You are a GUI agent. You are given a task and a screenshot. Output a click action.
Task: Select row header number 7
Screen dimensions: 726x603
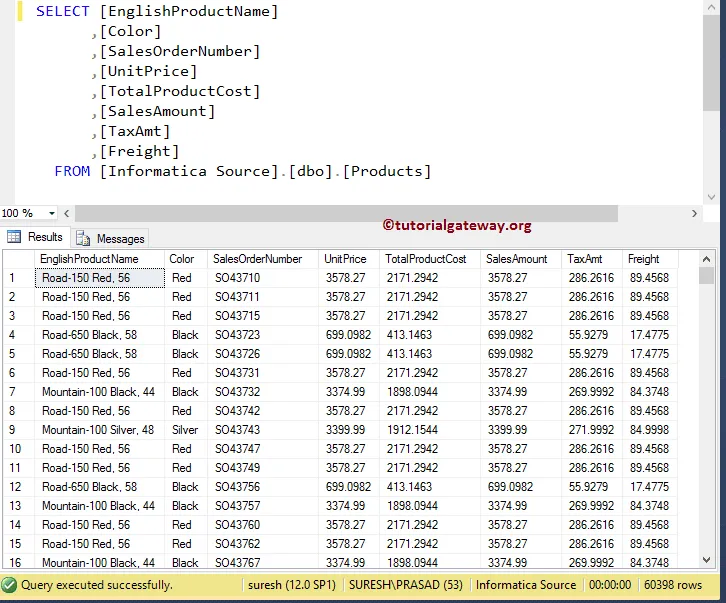pyautogui.click(x=19, y=392)
